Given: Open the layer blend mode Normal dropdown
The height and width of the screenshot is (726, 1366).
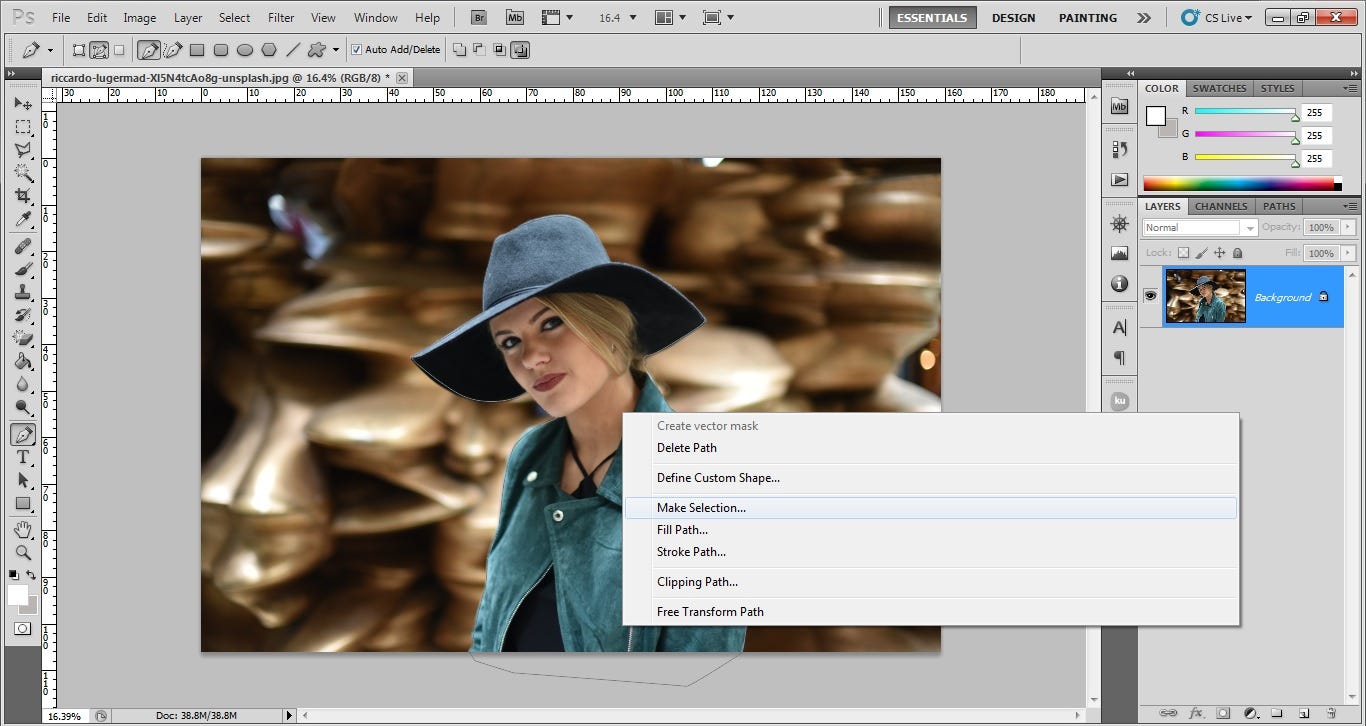Looking at the screenshot, I should coord(1198,228).
